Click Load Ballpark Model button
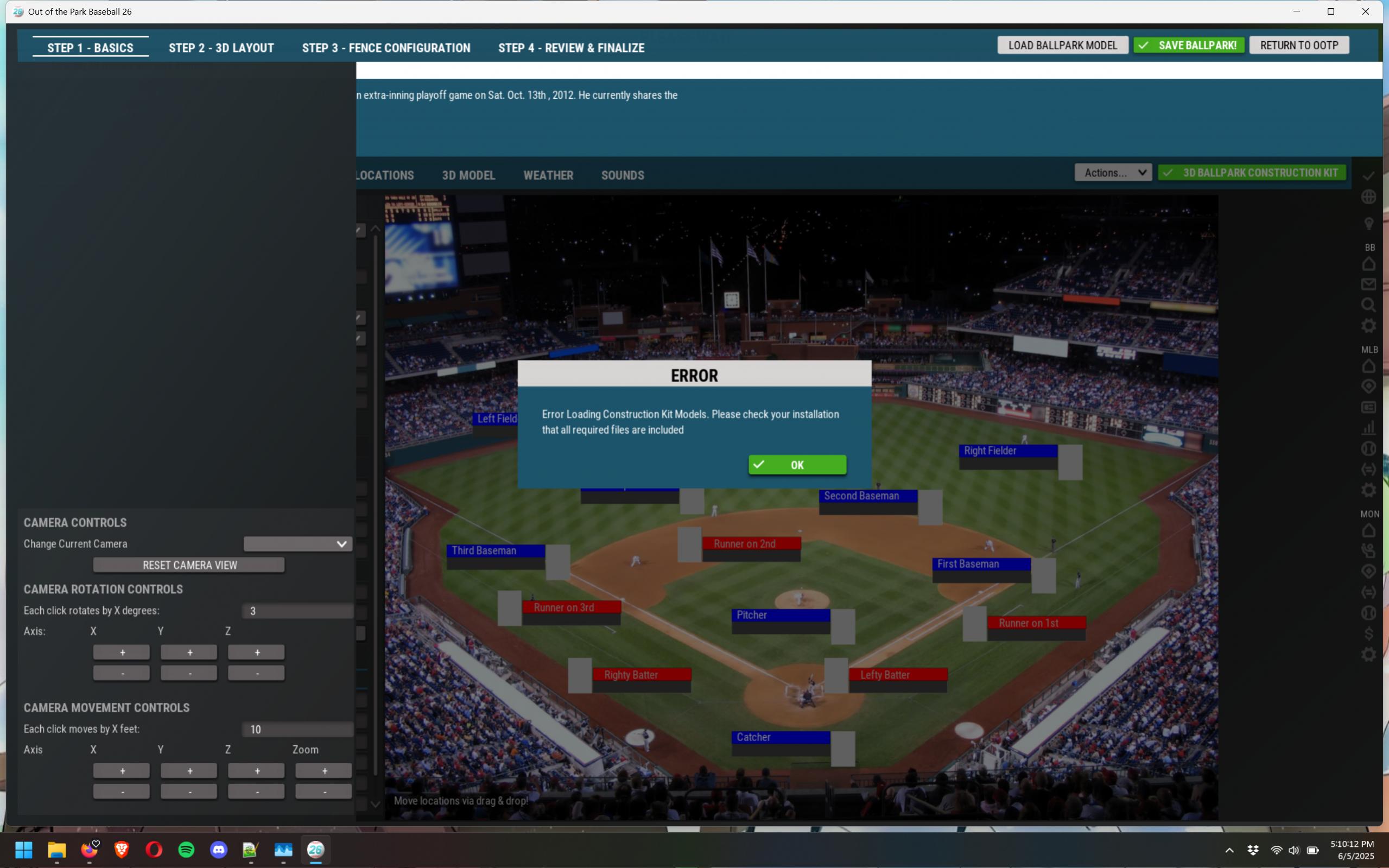The image size is (1389, 868). tap(1062, 46)
